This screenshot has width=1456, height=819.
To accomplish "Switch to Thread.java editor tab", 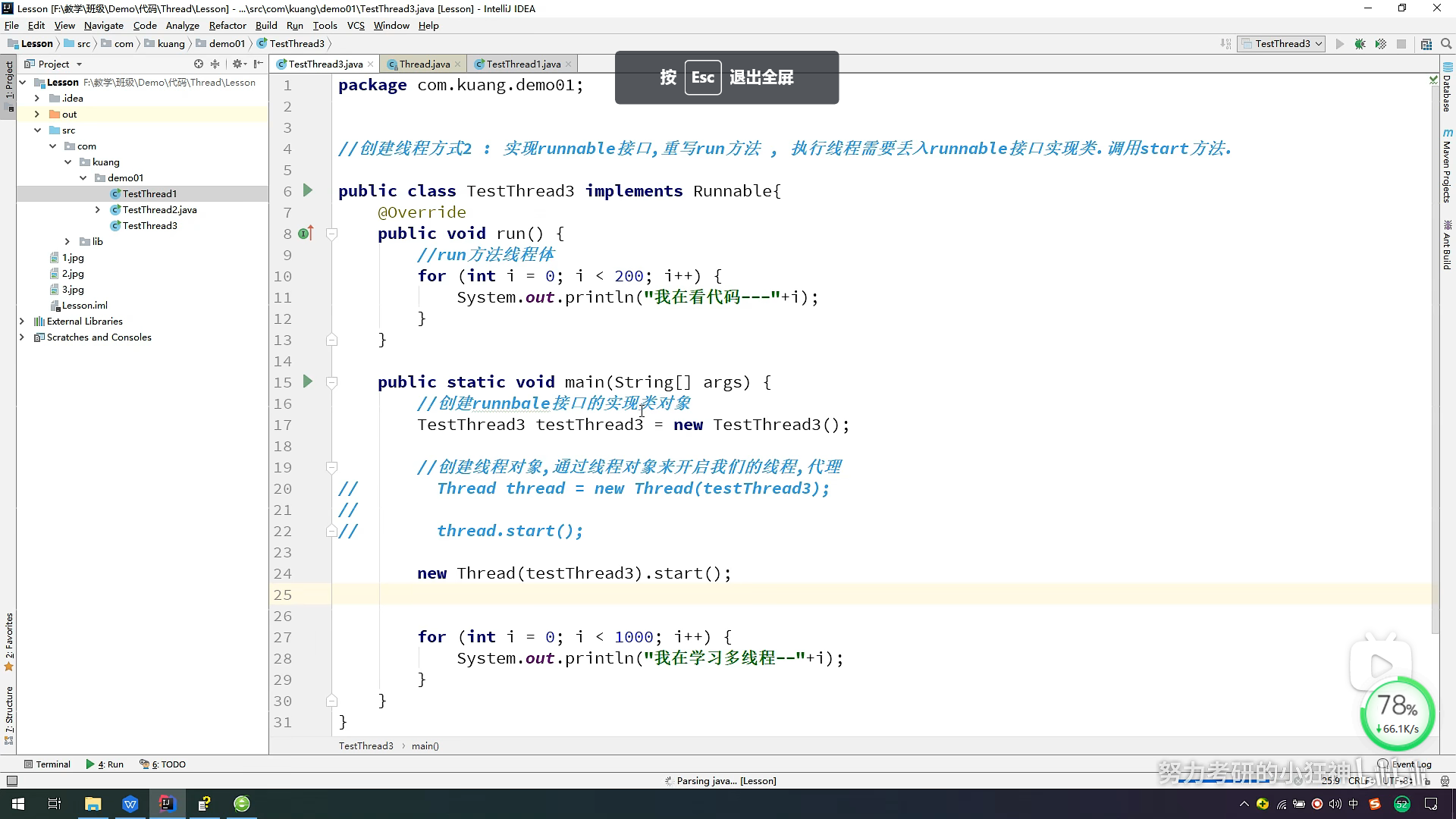I will [x=424, y=64].
